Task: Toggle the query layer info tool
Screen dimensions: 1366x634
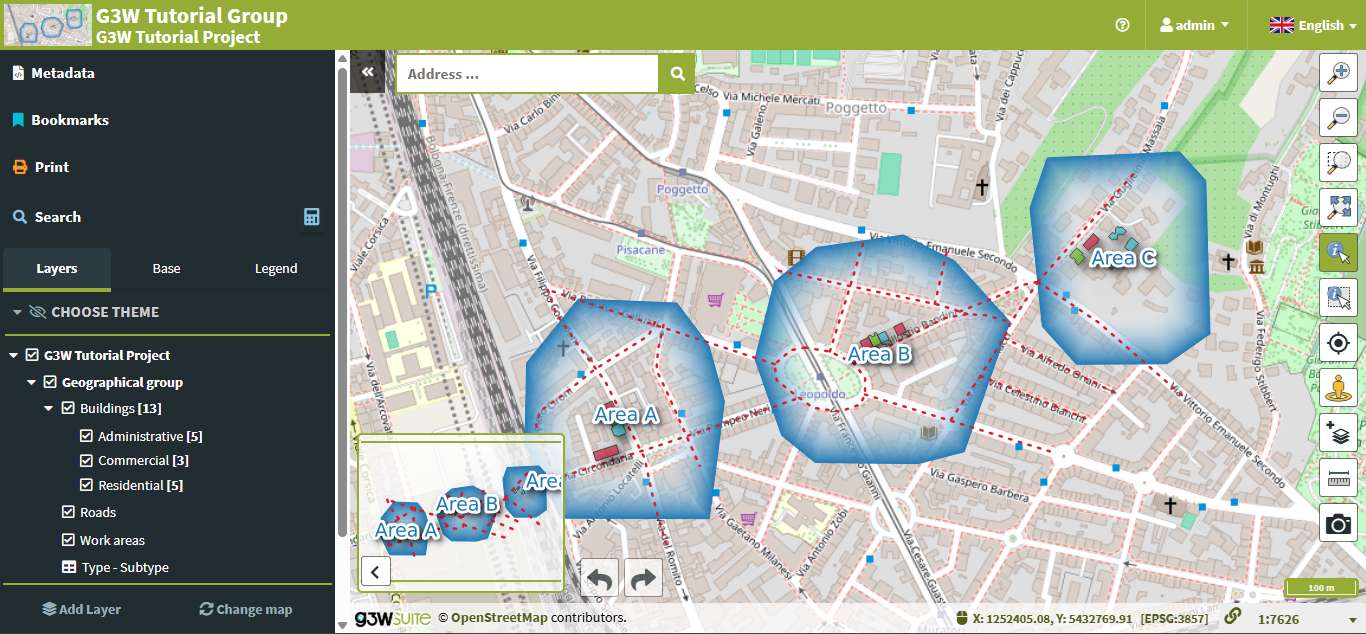Action: point(1338,253)
